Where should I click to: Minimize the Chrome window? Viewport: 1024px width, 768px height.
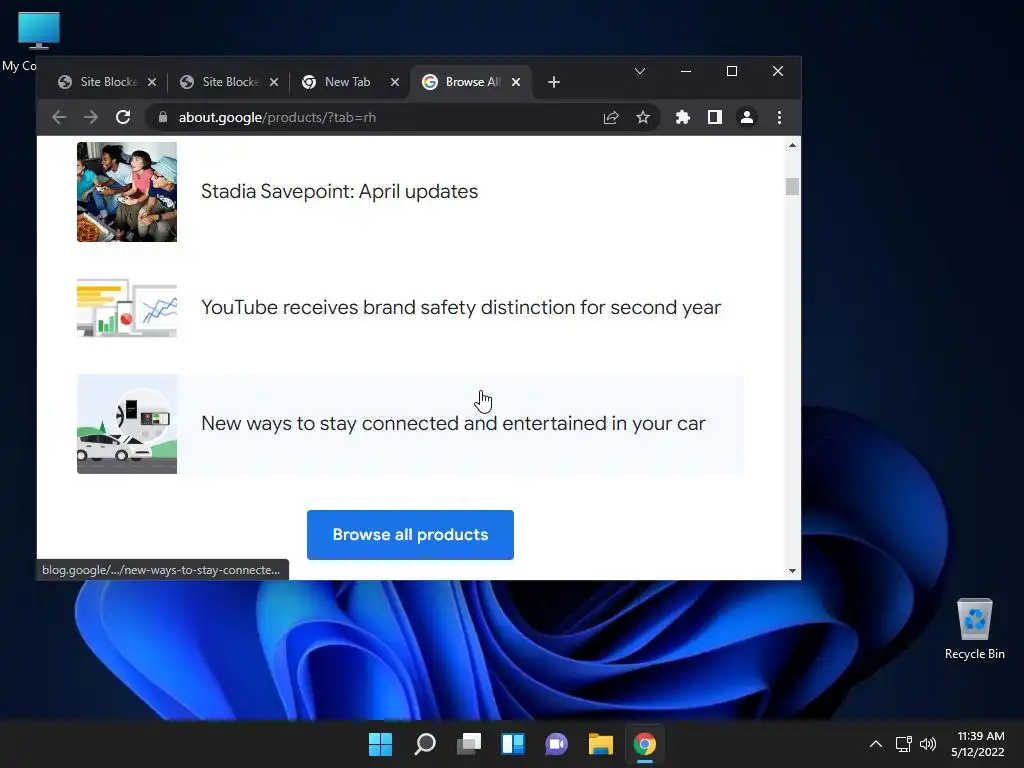686,71
